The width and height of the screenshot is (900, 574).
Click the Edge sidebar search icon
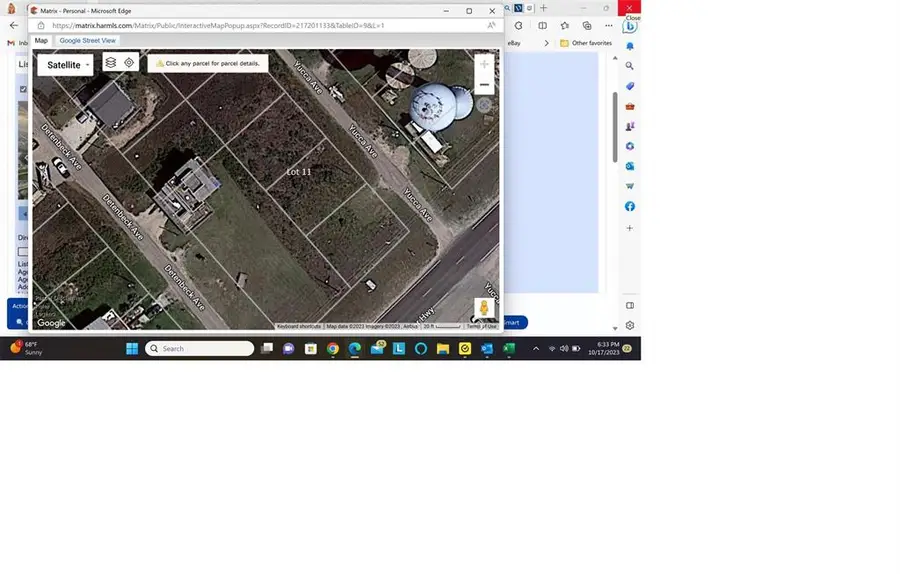click(630, 66)
